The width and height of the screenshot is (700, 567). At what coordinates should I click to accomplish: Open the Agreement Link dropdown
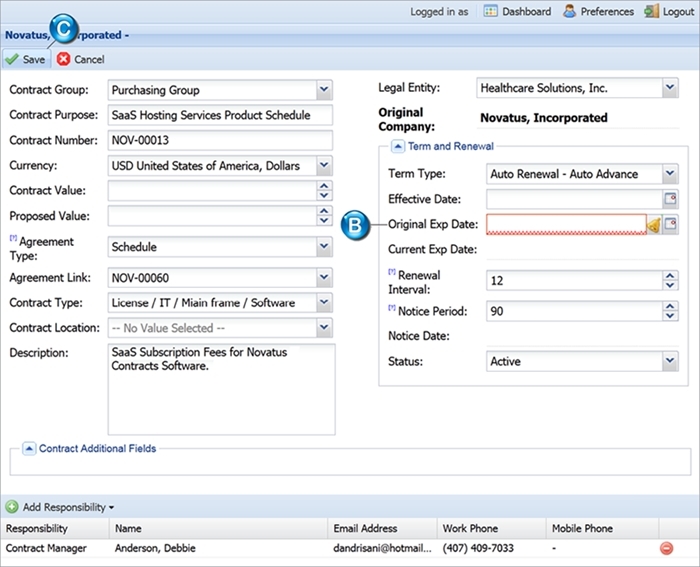(324, 278)
